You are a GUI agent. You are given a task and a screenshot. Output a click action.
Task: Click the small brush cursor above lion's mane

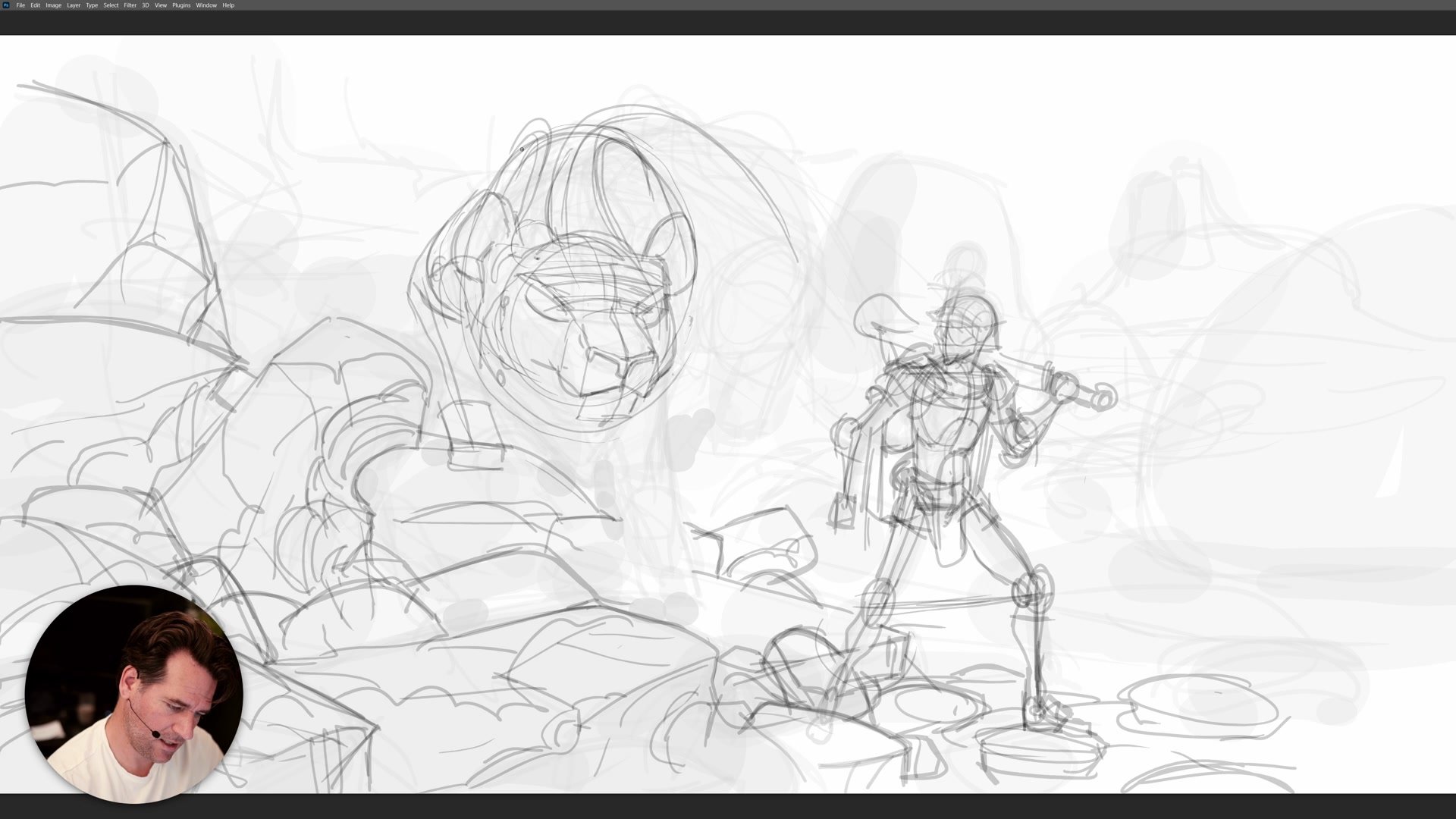click(522, 149)
